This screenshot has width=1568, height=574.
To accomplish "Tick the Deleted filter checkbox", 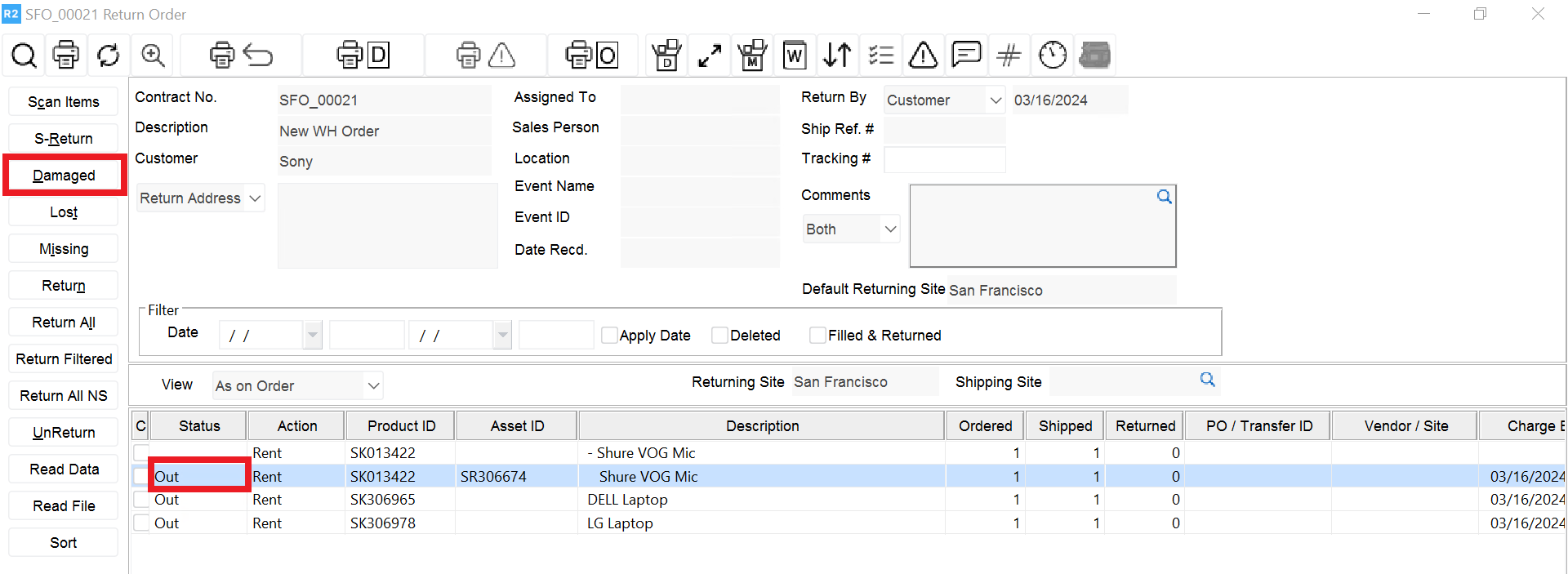I will coord(719,336).
